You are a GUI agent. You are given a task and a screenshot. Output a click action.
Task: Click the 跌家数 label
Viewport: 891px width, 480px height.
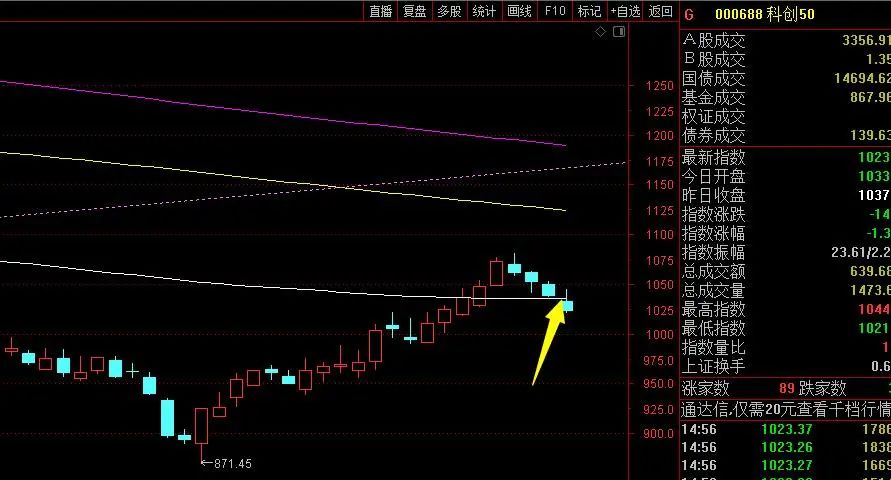(822, 389)
